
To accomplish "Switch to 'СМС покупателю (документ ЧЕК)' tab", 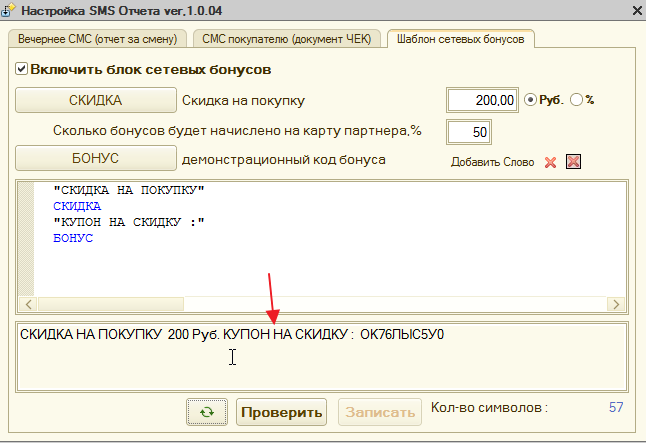I will [287, 39].
